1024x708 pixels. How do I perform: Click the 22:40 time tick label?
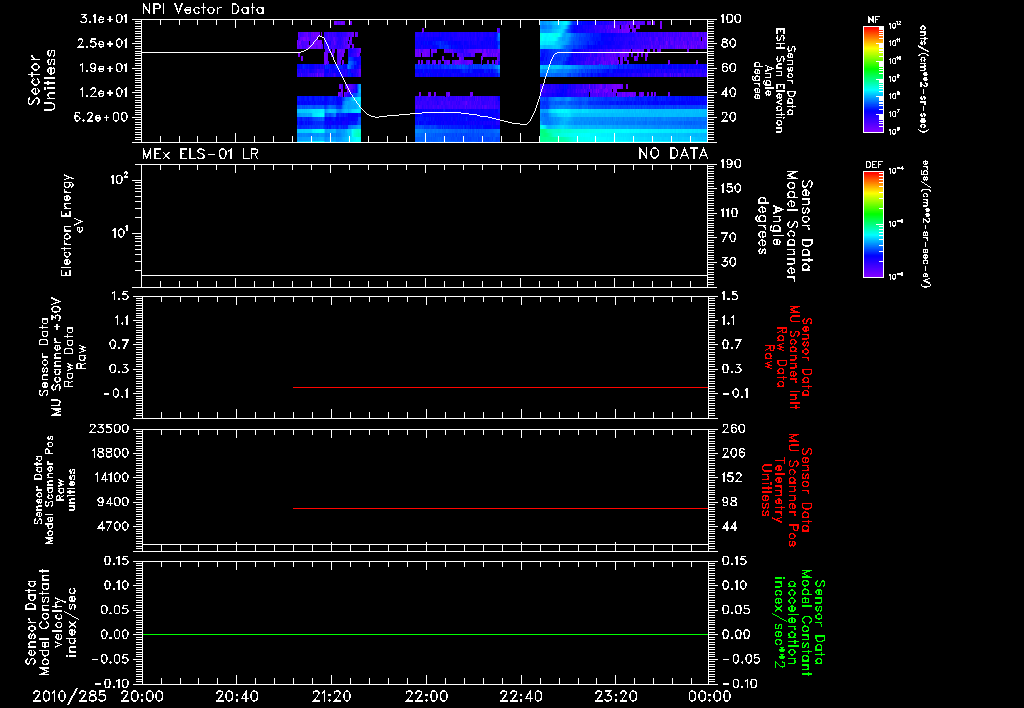click(520, 696)
